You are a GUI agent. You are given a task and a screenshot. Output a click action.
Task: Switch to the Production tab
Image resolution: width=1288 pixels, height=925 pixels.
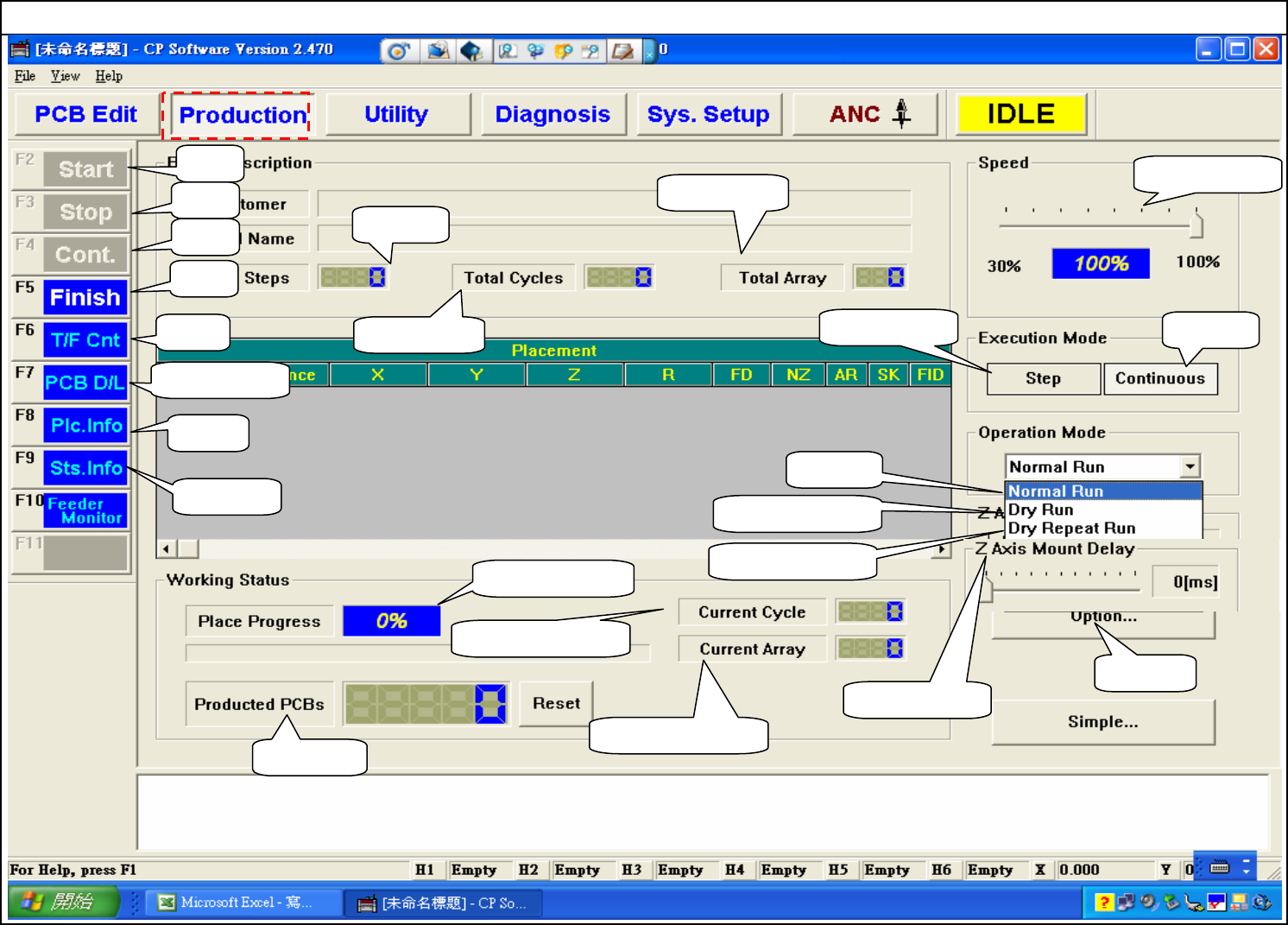coord(243,115)
